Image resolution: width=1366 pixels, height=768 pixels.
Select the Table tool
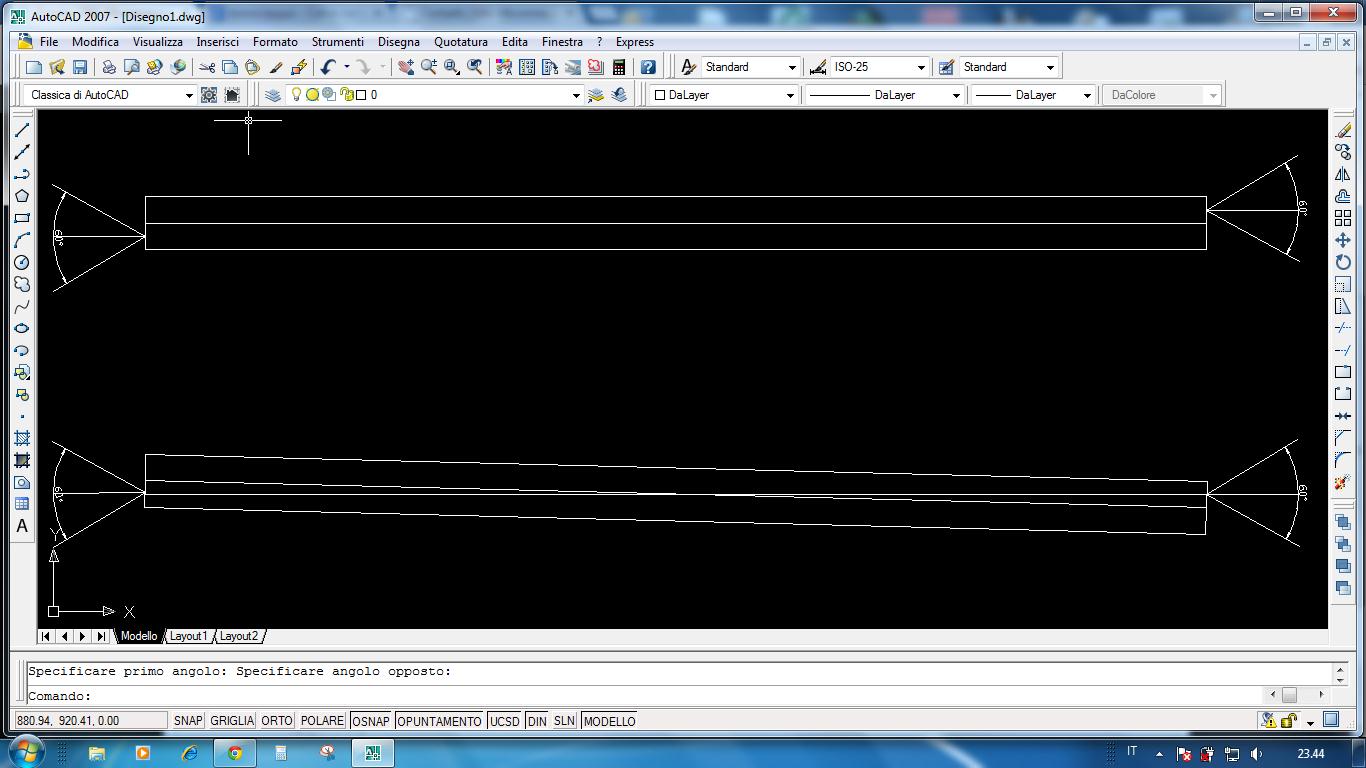tap(22, 504)
